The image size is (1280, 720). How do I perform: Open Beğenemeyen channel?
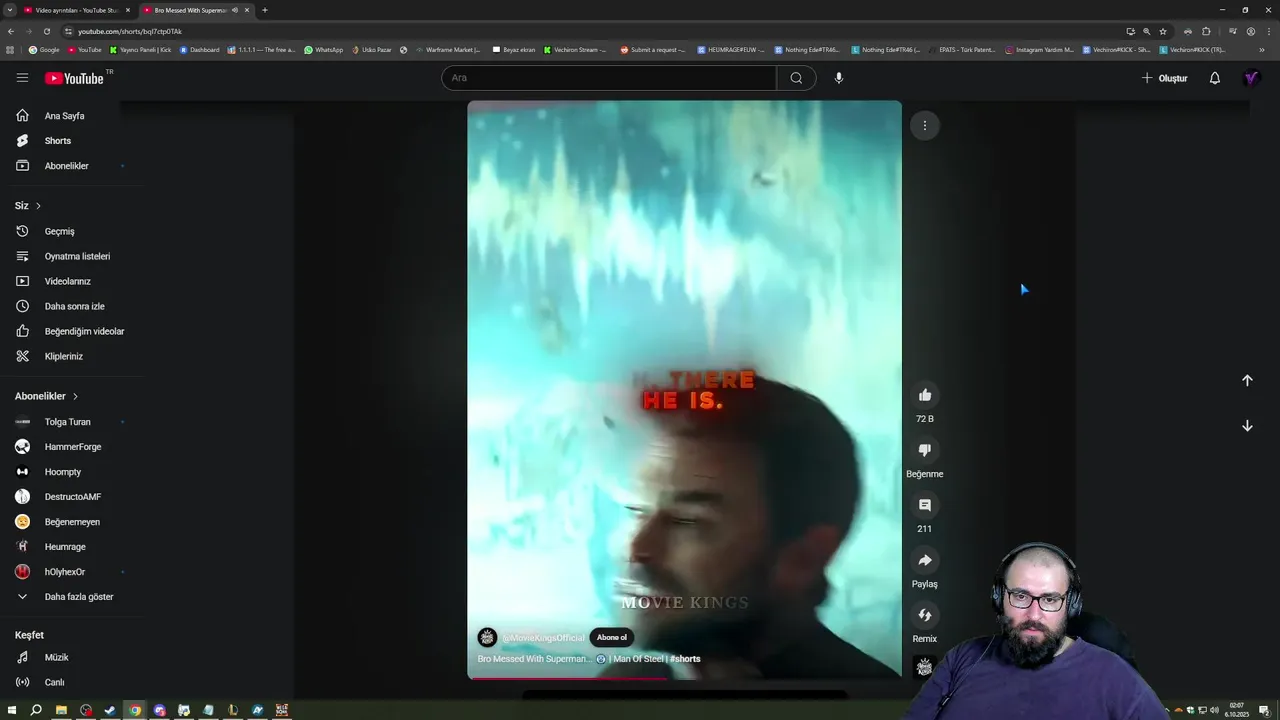71,522
